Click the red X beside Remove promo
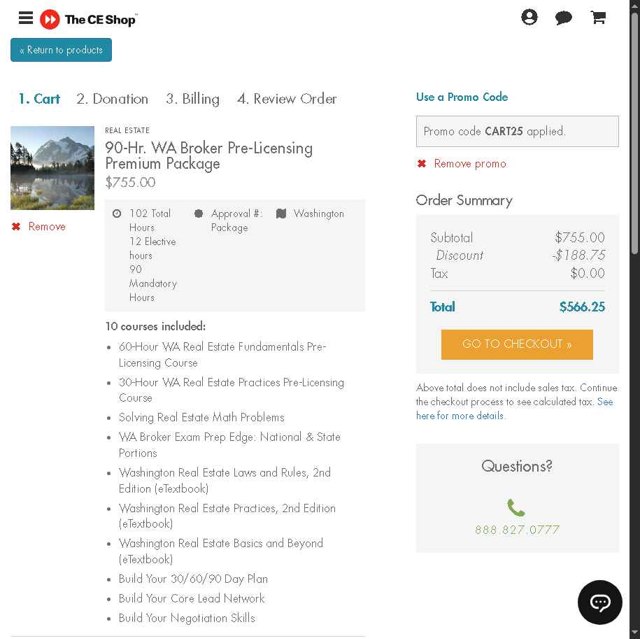640x639 pixels. coord(422,164)
